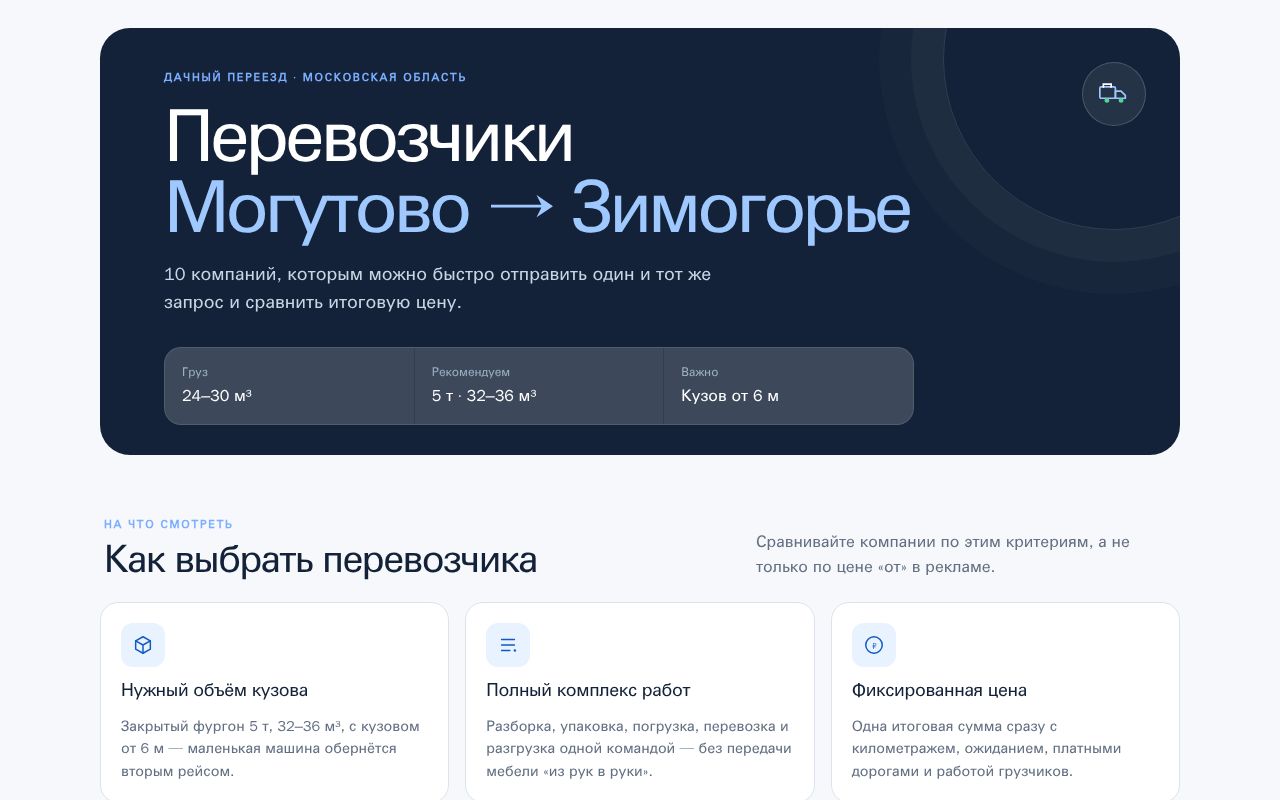Click the 'НА ЧТО СМОТРЕТЬ' section label
The height and width of the screenshot is (800, 1280).
point(168,524)
